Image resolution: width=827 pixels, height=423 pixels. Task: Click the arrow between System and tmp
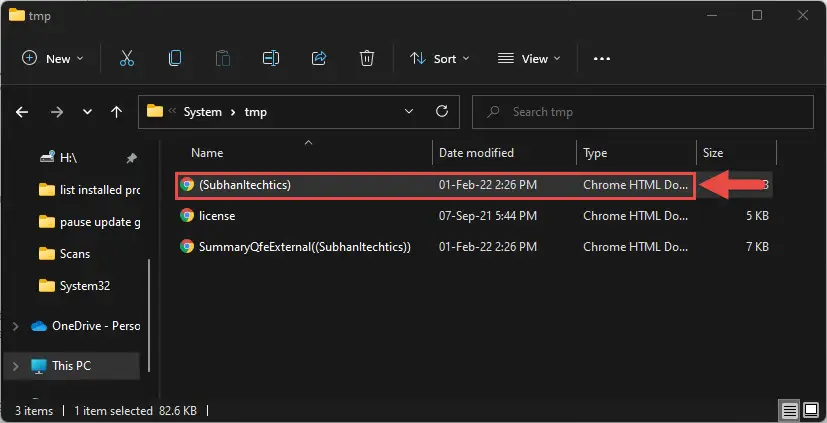pyautogui.click(x=233, y=112)
